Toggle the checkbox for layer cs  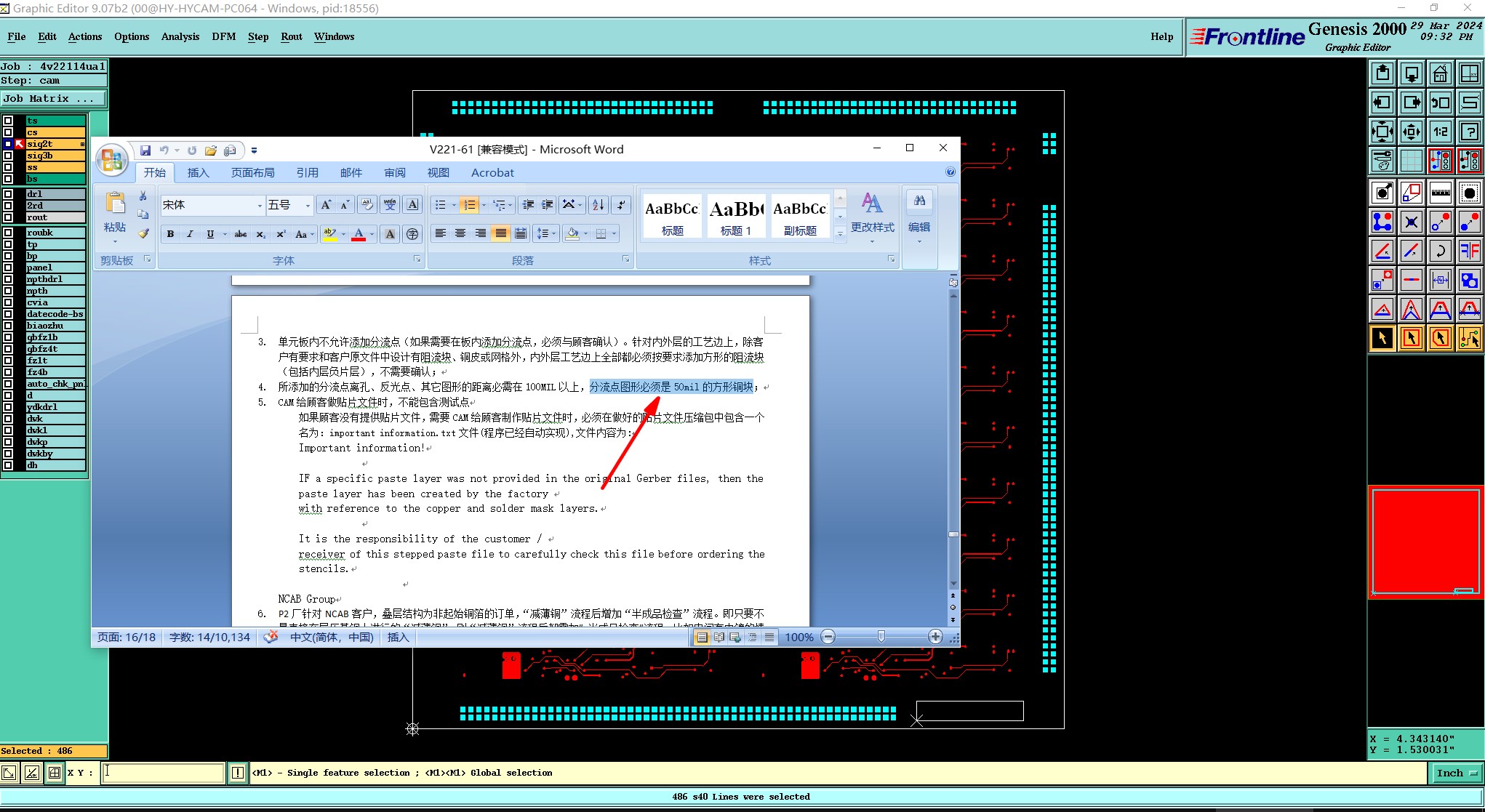[x=8, y=132]
